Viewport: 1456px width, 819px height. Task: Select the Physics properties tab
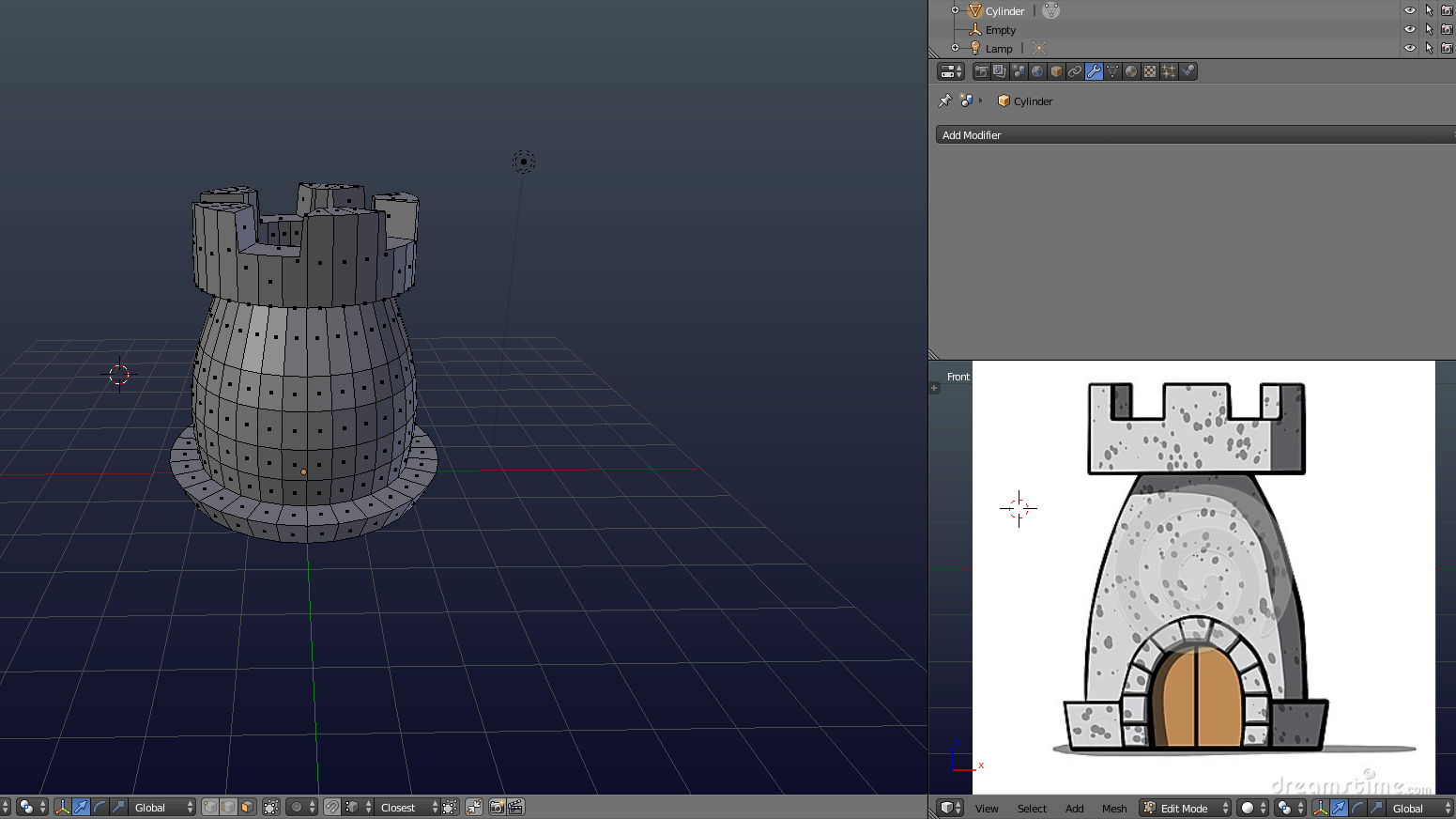click(1188, 70)
